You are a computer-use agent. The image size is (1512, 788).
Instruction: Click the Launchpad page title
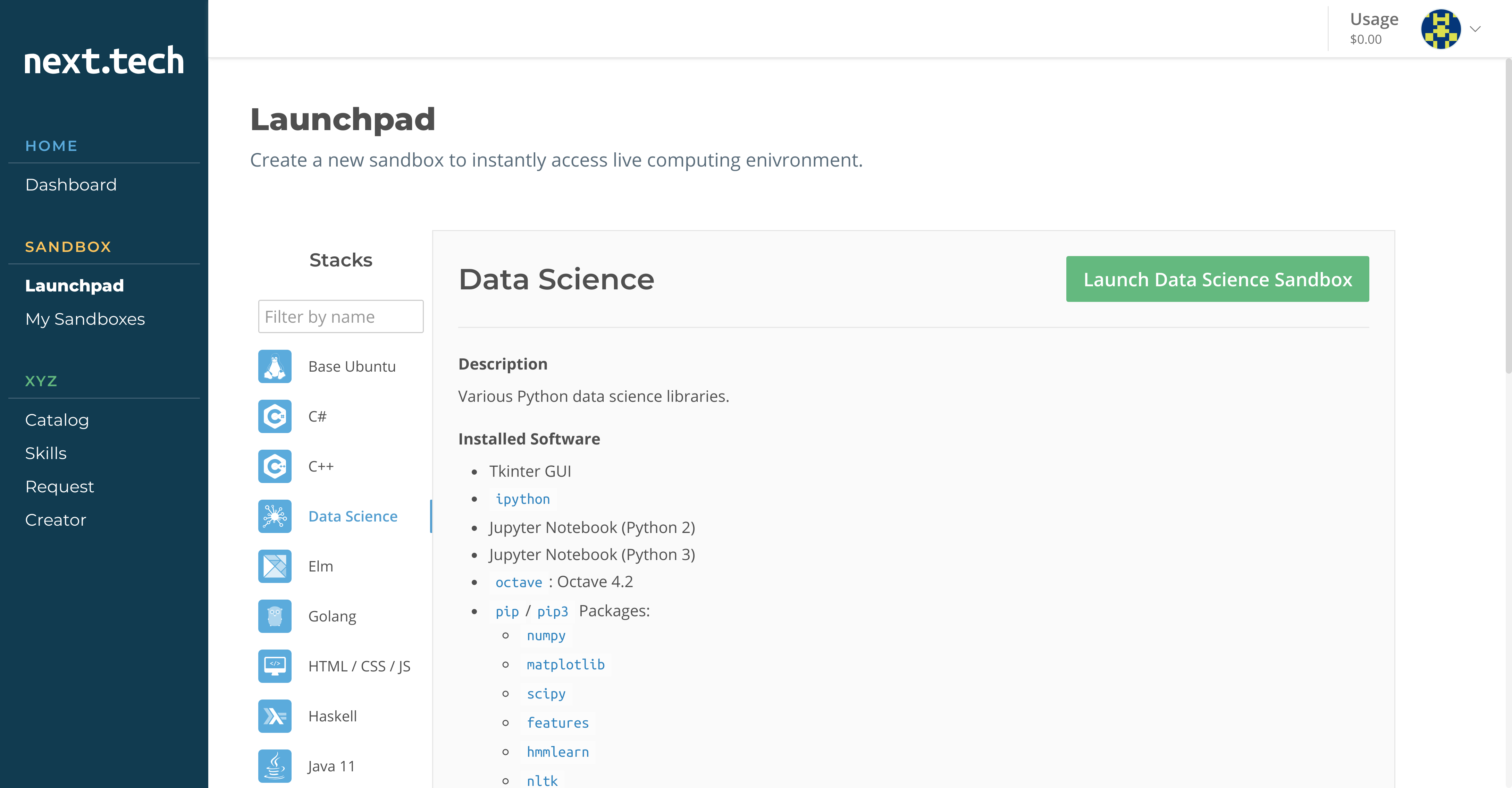342,120
